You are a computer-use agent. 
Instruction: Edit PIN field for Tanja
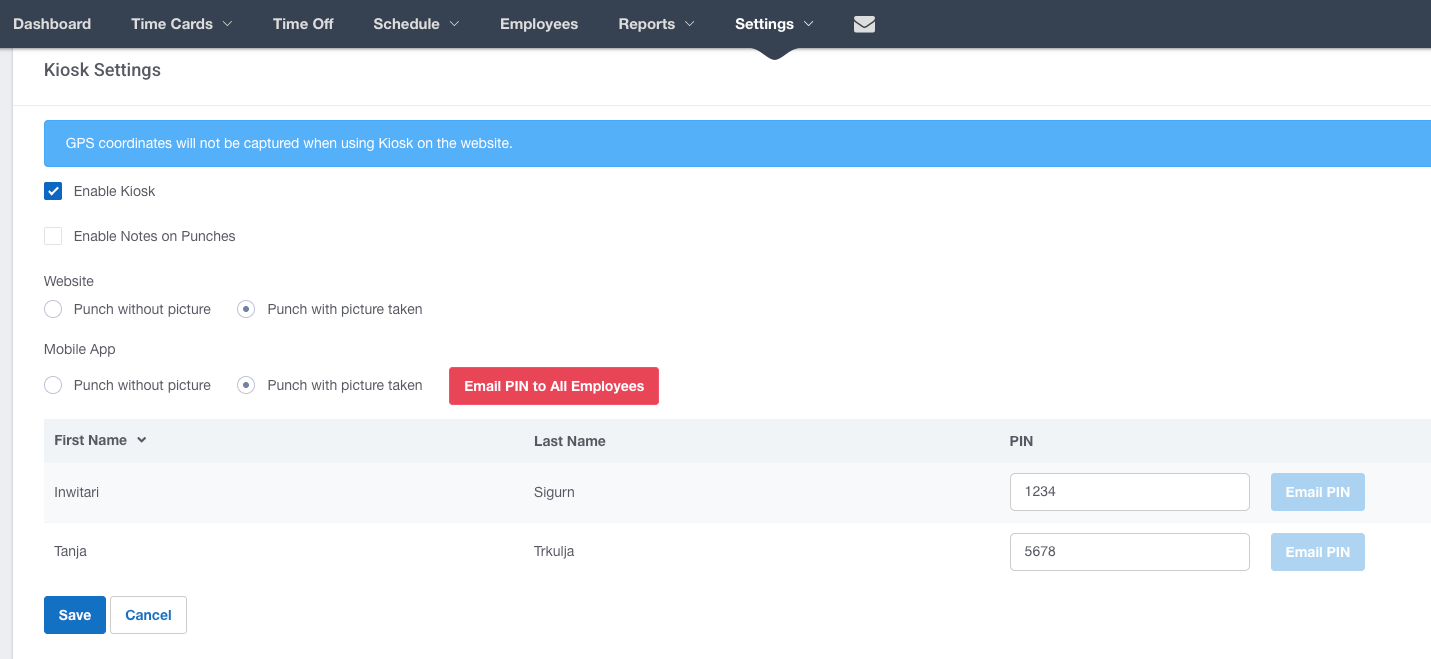coord(1130,552)
